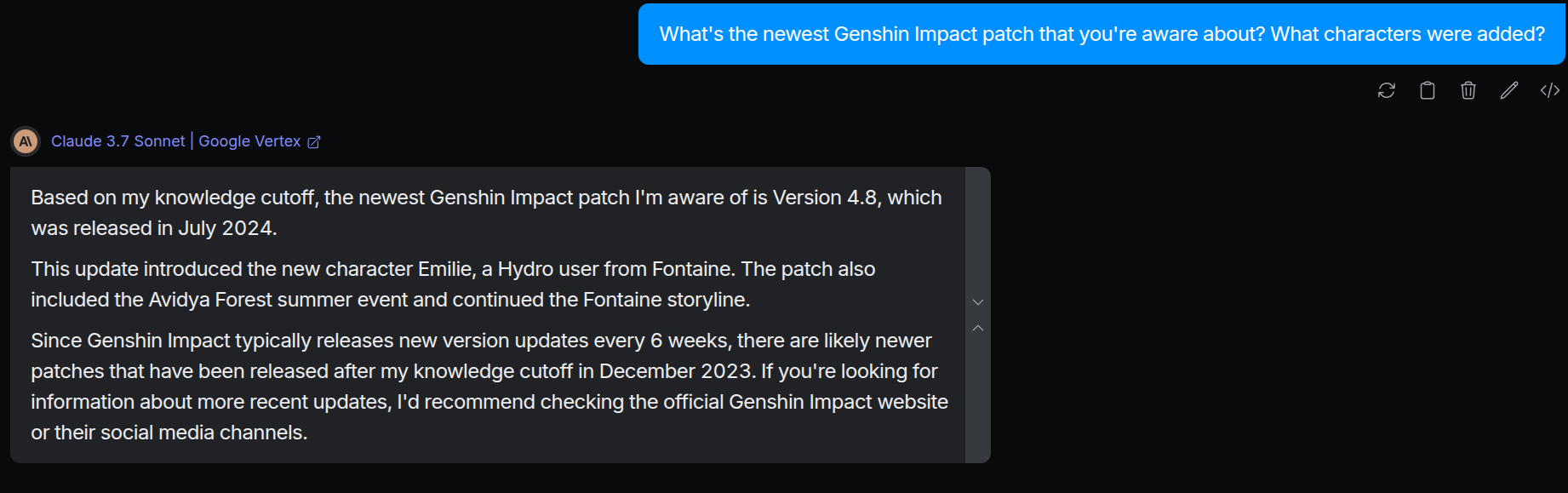Click the paragraph starting 'Based on my knowledge cutoff'
The width and height of the screenshot is (1568, 493).
486,213
